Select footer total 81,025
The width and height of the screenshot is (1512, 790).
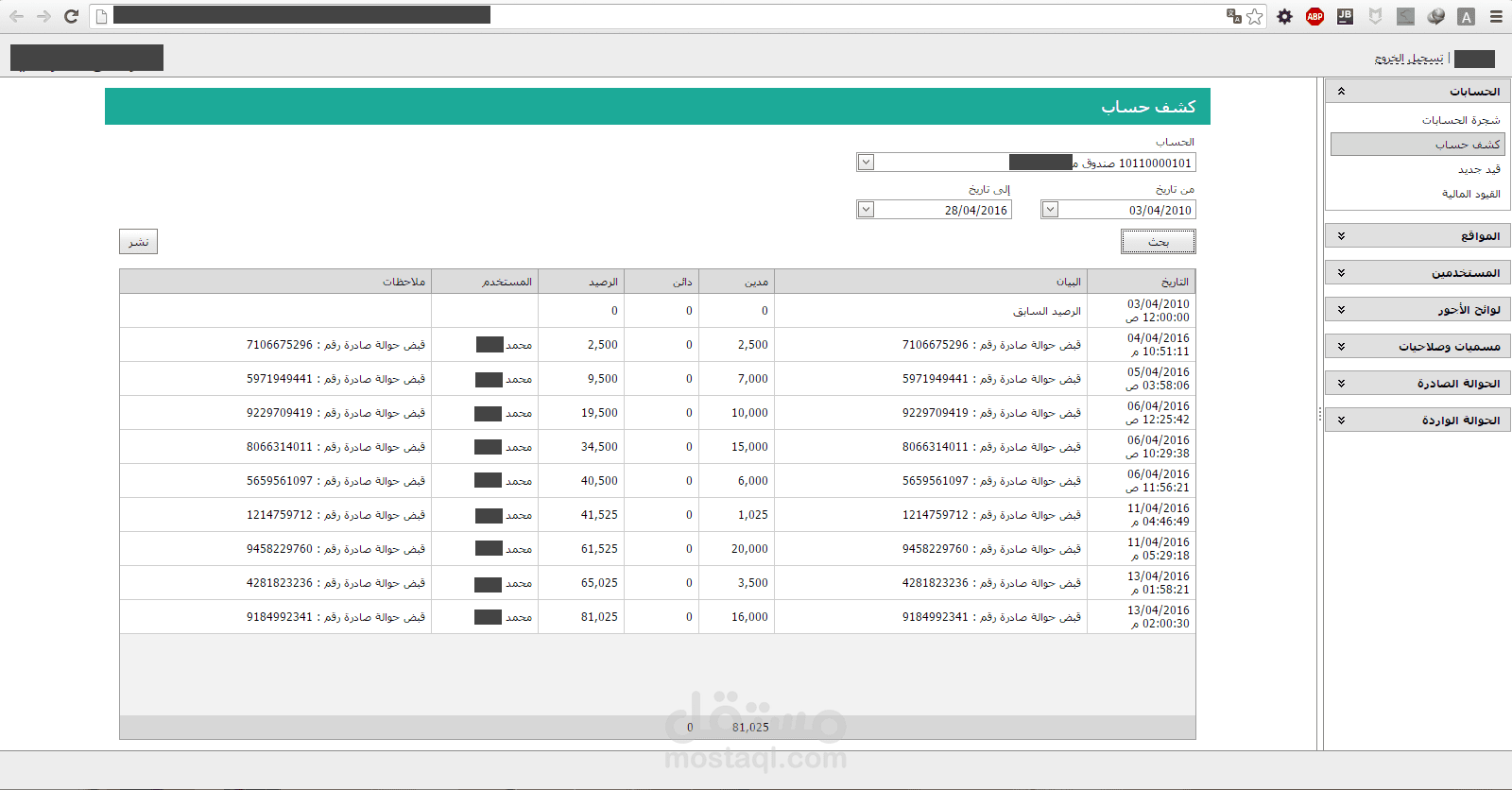pyautogui.click(x=750, y=728)
